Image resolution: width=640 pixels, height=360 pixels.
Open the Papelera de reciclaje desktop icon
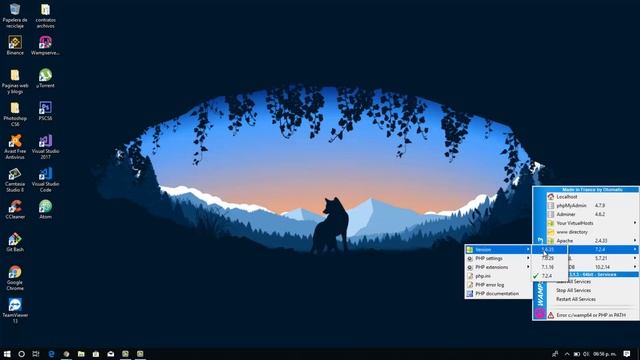[15, 16]
